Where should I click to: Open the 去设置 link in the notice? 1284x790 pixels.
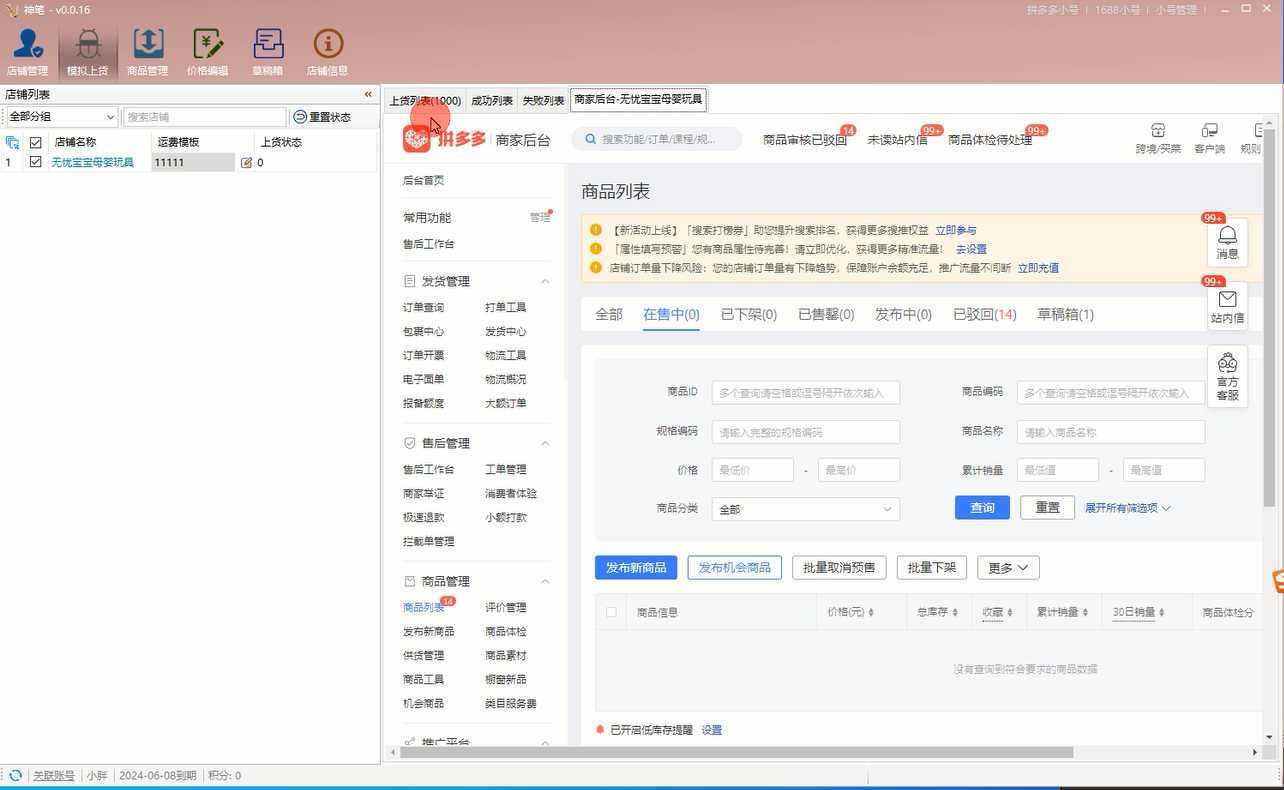[x=971, y=249]
